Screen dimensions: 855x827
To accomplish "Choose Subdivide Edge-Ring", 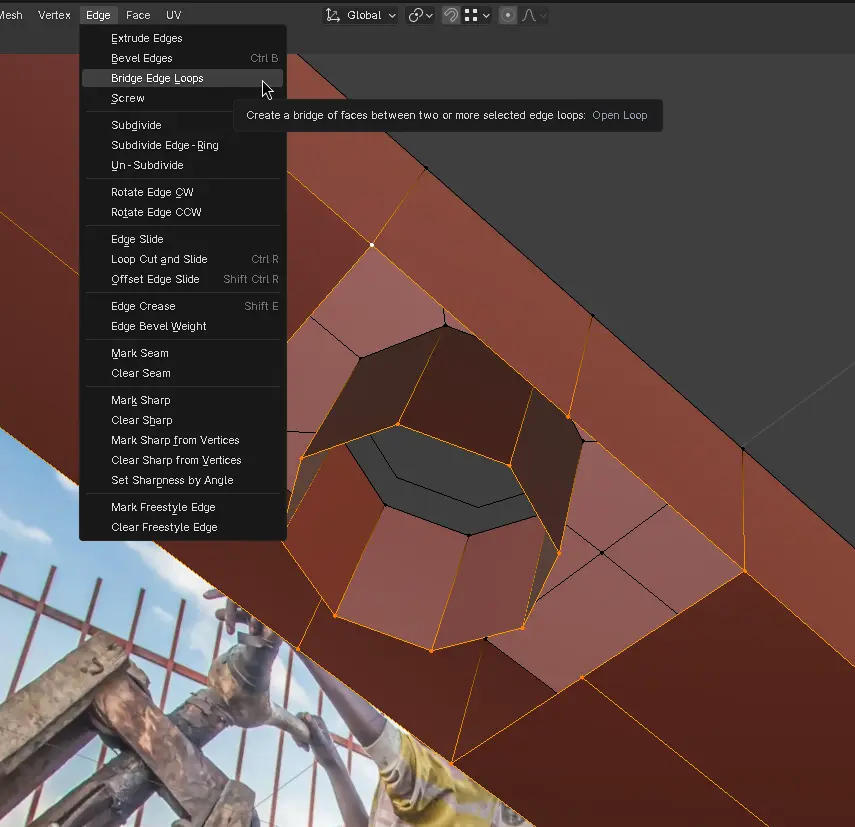I will click(183, 146).
